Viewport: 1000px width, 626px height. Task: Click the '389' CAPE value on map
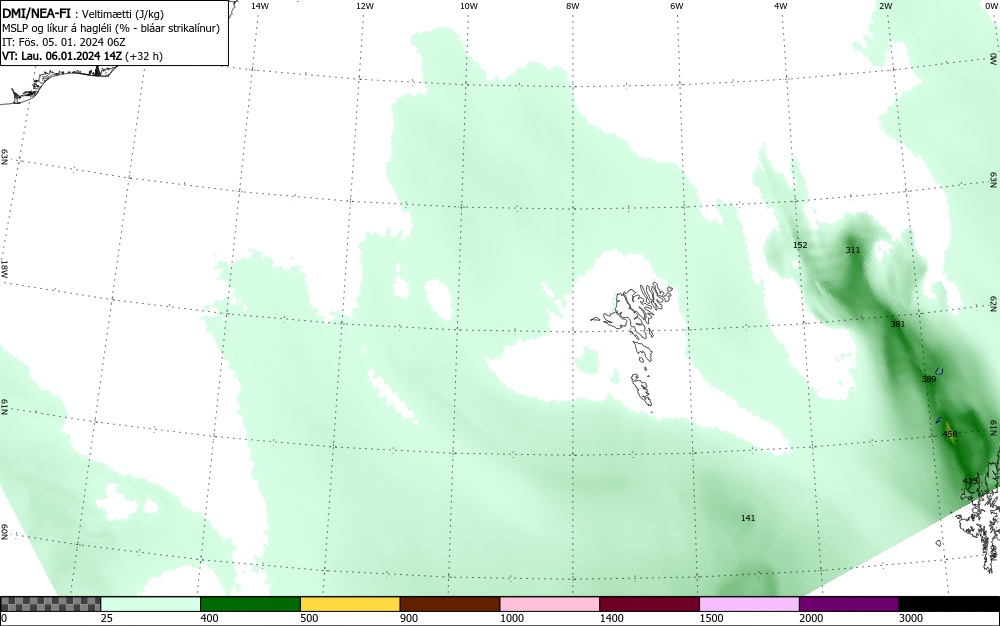click(929, 379)
